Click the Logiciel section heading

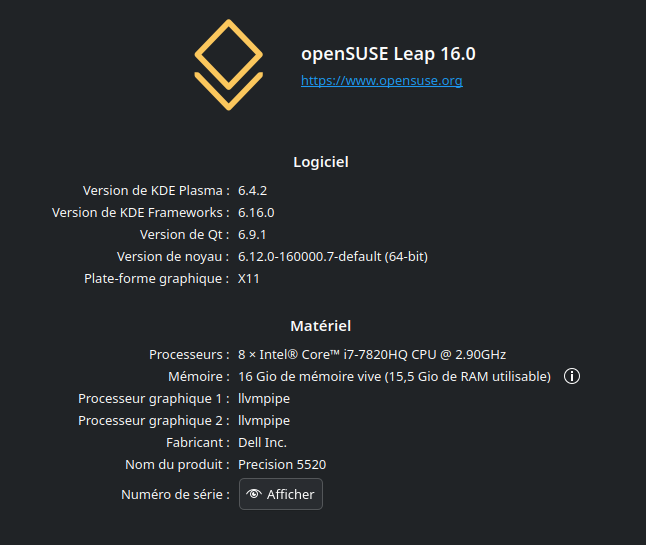point(321,161)
